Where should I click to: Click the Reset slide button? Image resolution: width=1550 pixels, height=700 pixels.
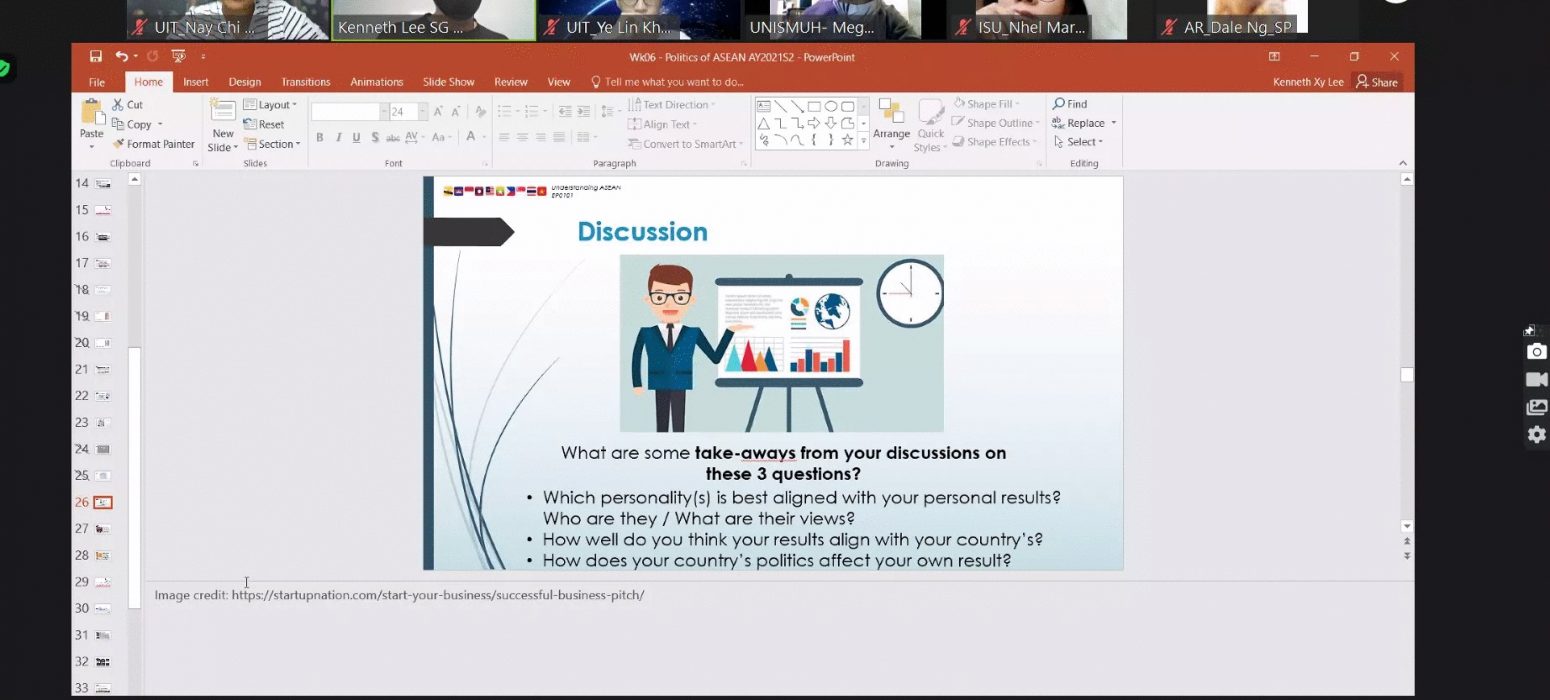[264, 125]
